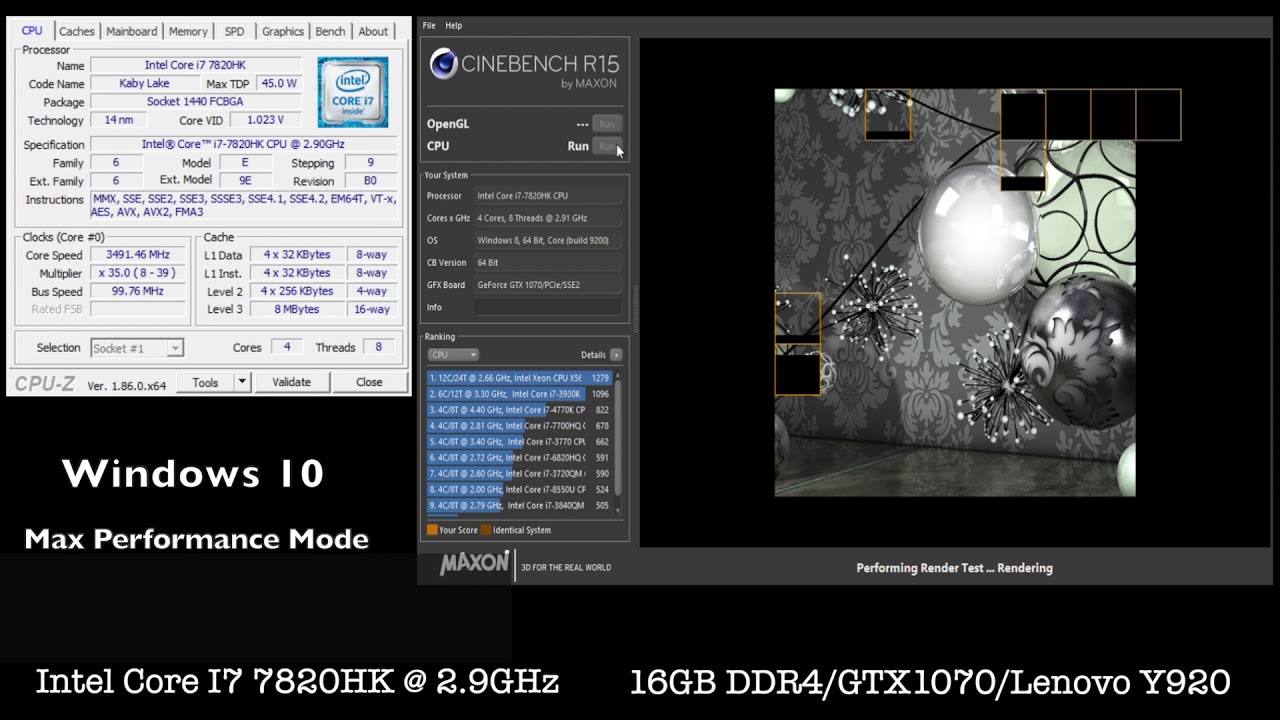Click the orange Your Score legend swatch
1280x720 pixels.
point(432,530)
